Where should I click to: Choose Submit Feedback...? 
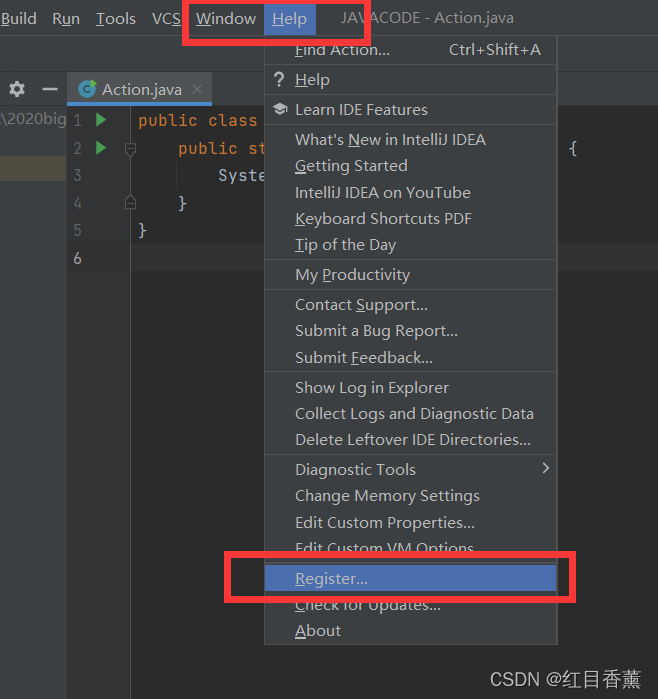click(411, 358)
